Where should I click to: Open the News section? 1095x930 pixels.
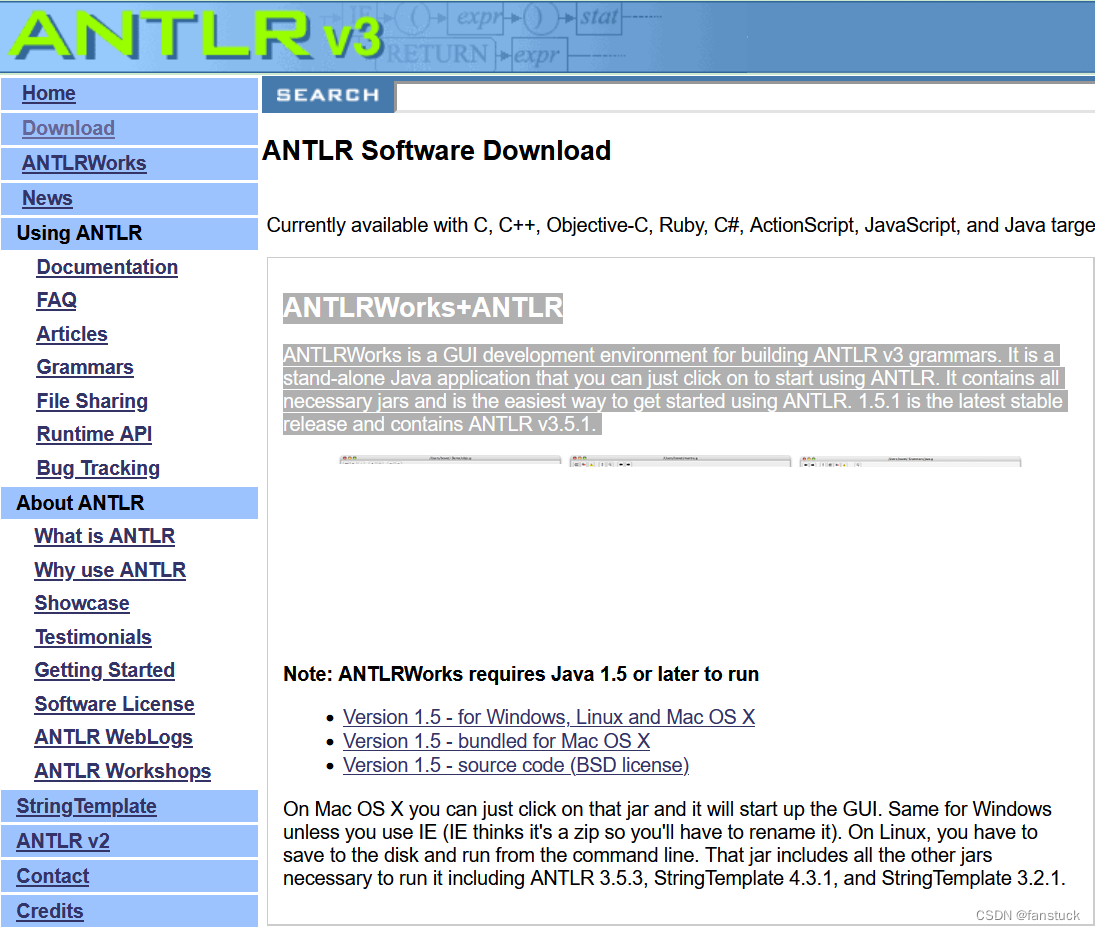coord(47,198)
